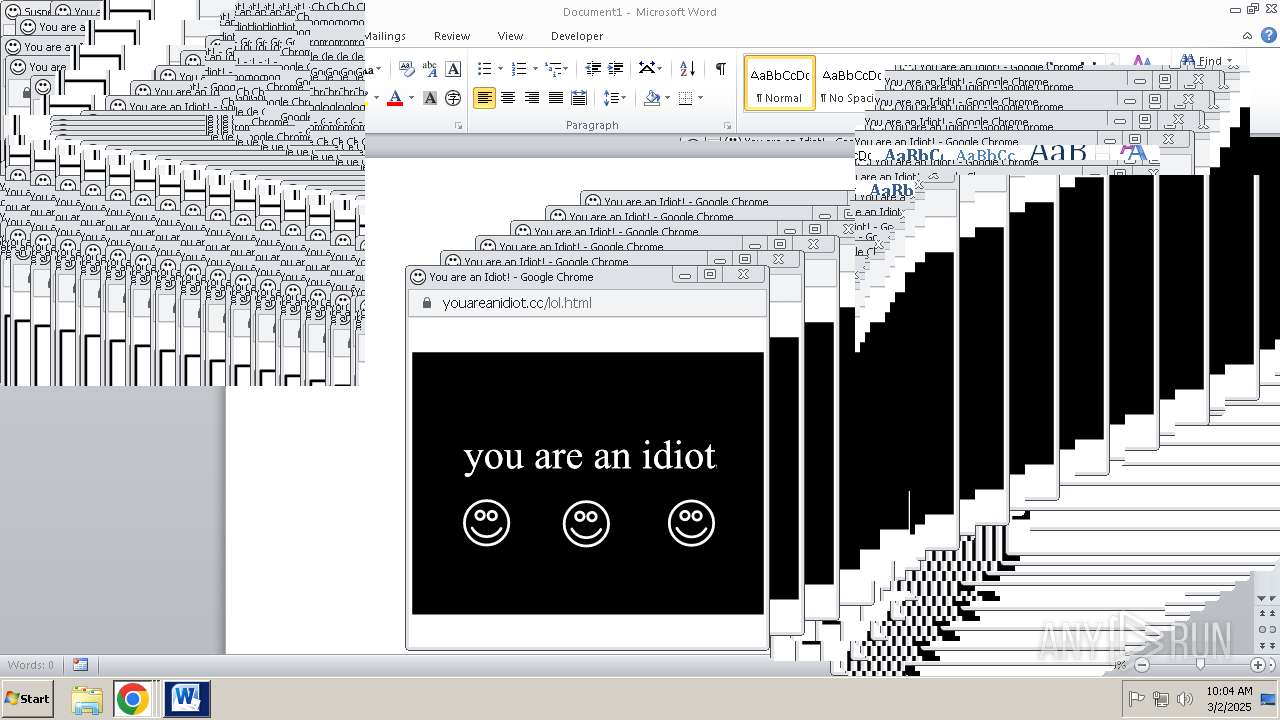Screen dimensions: 1280x720
Task: Select the No Spacing style
Action: tap(849, 83)
